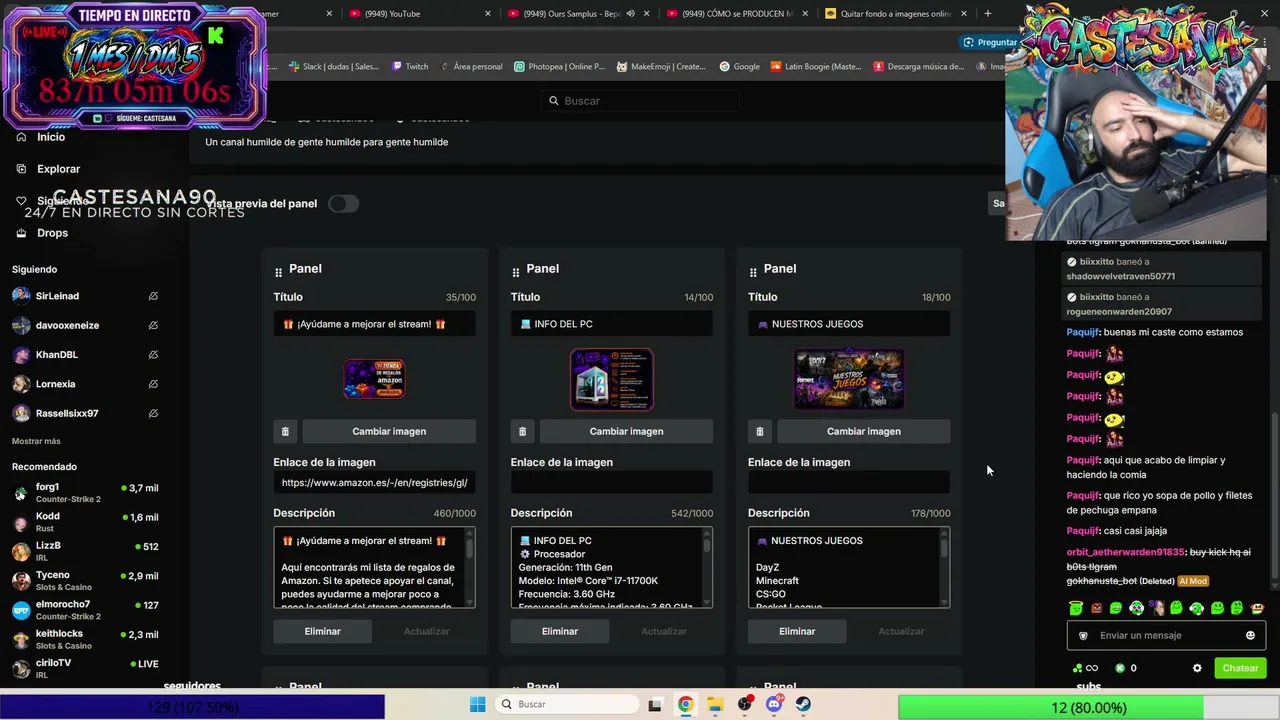Mute the Ours Samplus tab audio
This screenshot has width=1280, height=720.
(x=630, y=14)
